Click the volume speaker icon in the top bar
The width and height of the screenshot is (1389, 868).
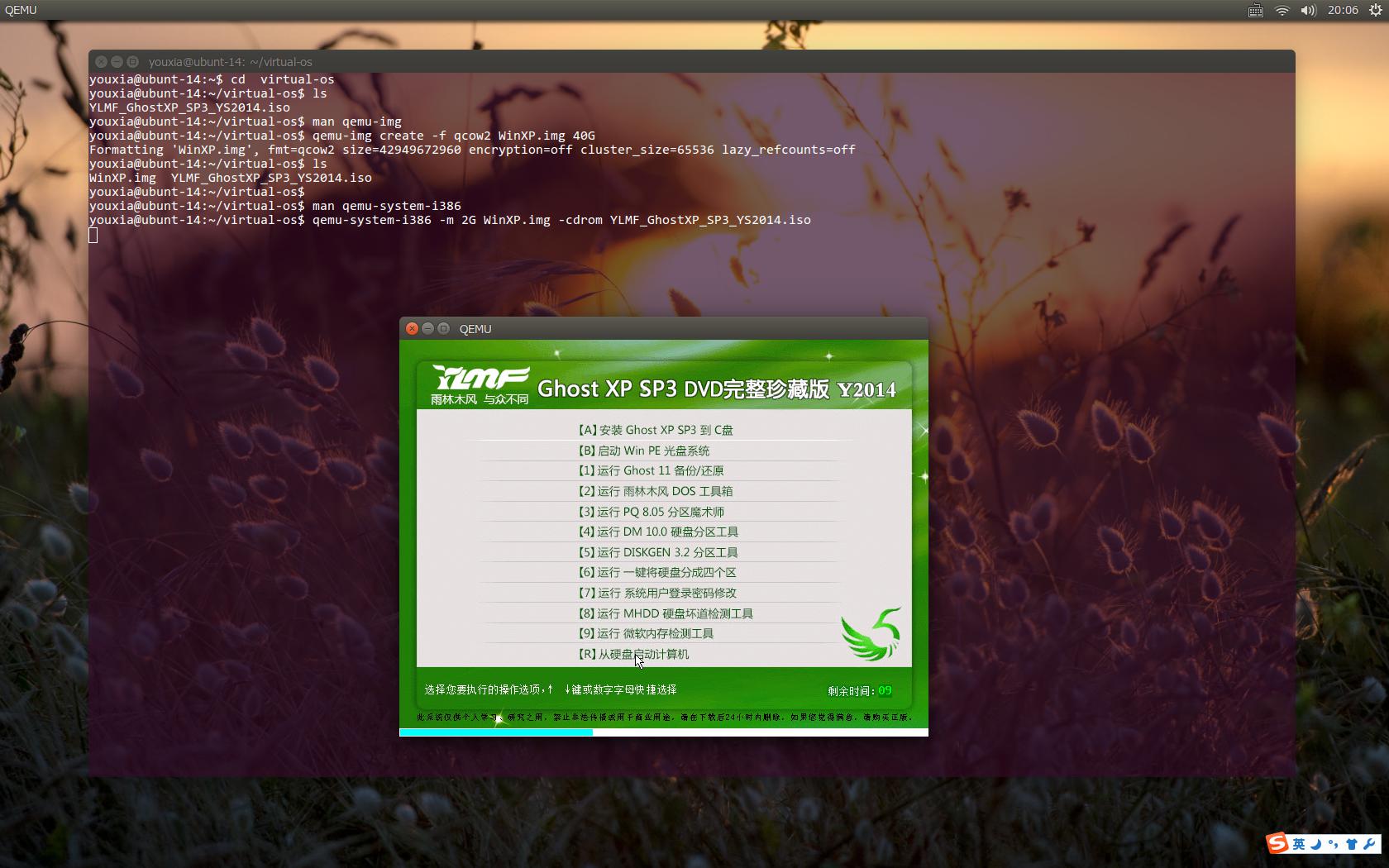click(1308, 10)
